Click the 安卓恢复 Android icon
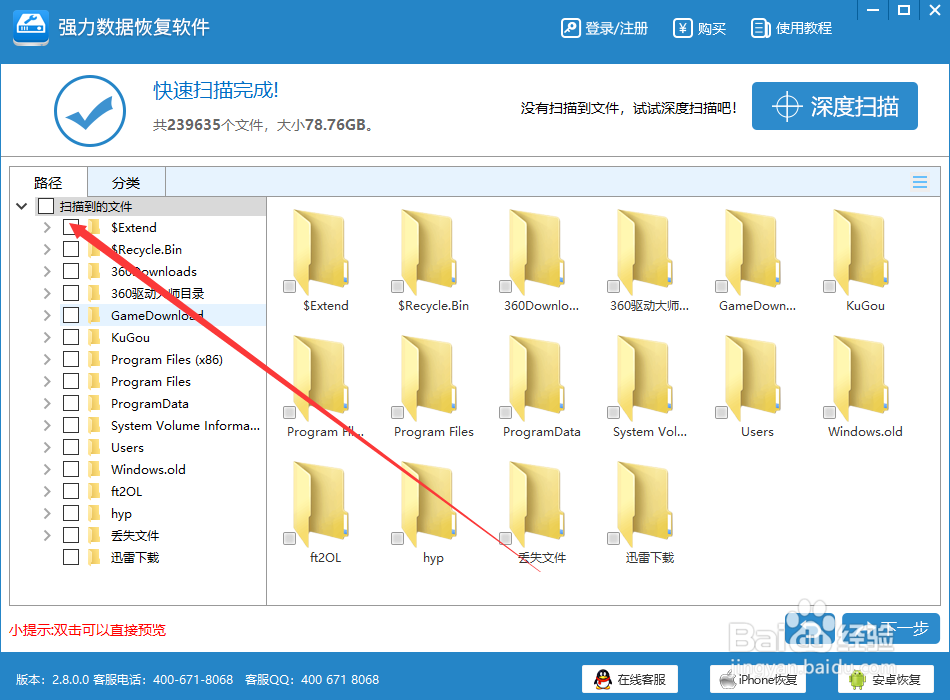950x700 pixels. [856, 678]
